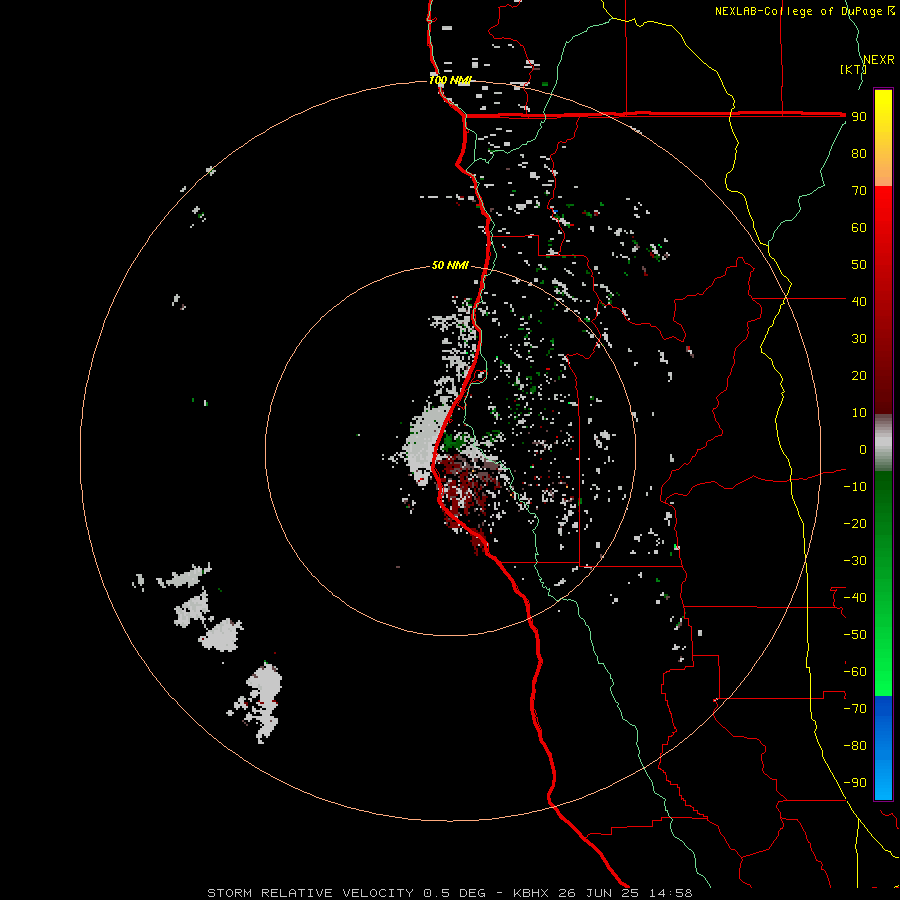Click the bright green segment of color bar

tap(883, 584)
